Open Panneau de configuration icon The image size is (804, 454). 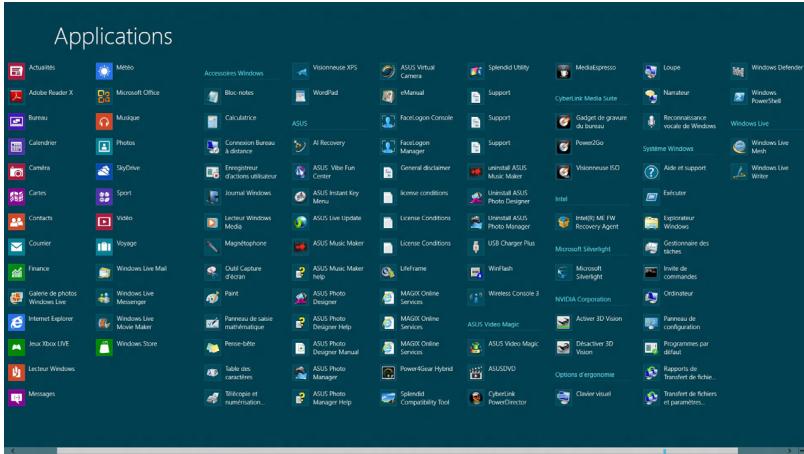tap(651, 323)
